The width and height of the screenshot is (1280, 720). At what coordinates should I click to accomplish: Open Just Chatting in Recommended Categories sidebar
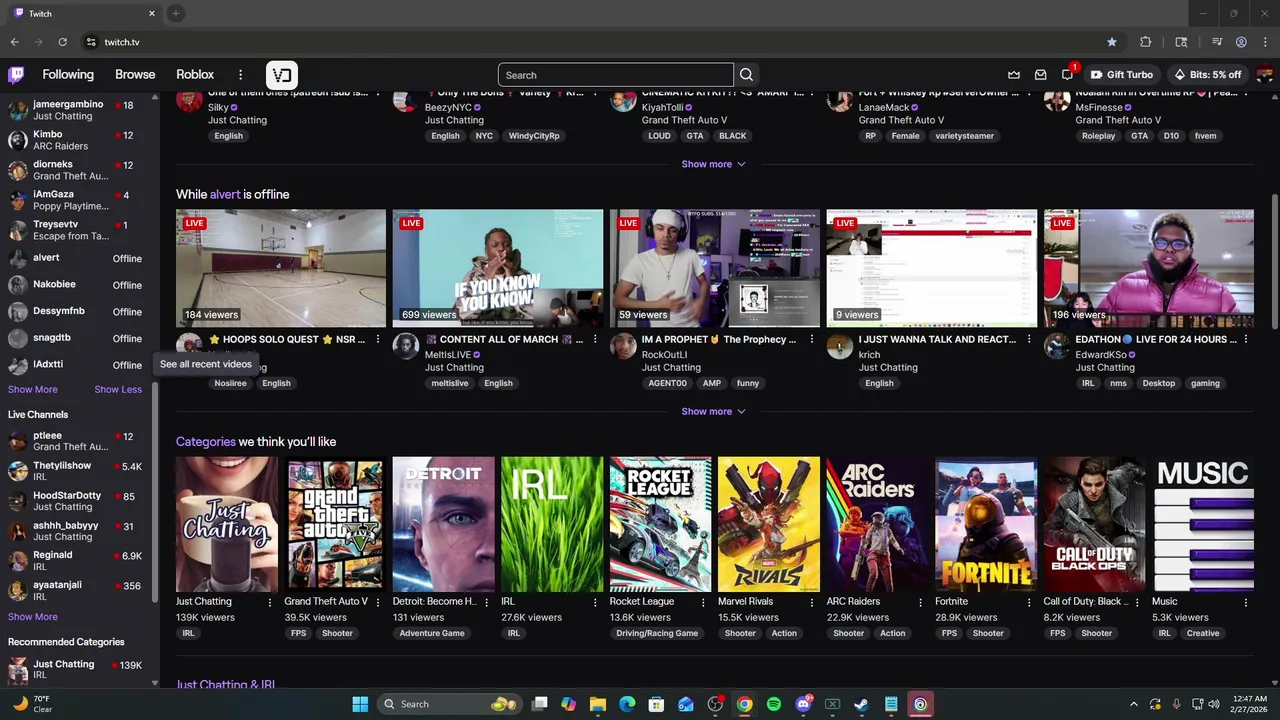pyautogui.click(x=78, y=669)
